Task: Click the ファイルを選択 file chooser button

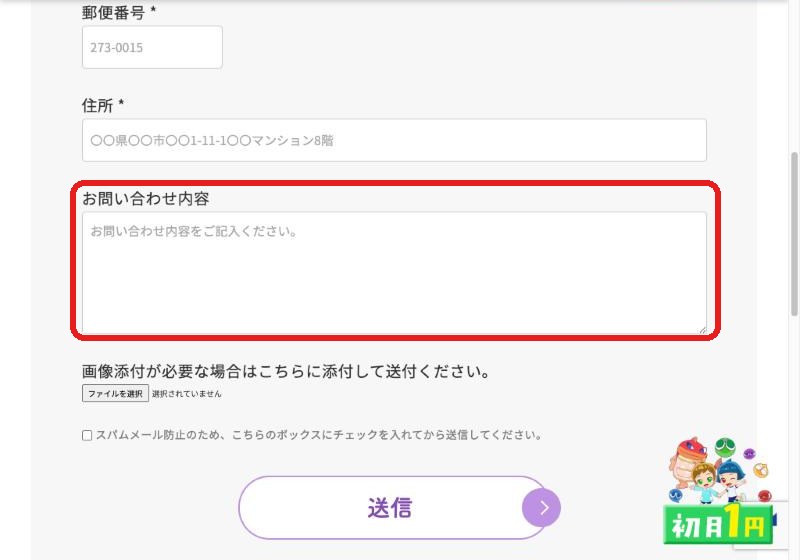Action: 115,393
